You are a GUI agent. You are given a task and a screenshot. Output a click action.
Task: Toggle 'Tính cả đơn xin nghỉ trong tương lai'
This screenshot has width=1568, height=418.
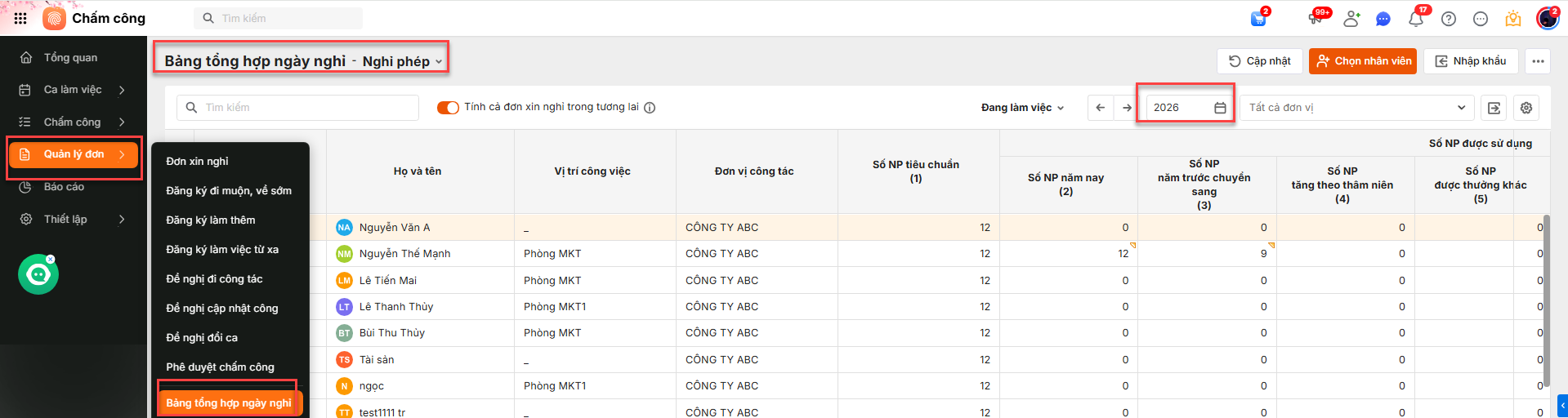click(x=448, y=108)
